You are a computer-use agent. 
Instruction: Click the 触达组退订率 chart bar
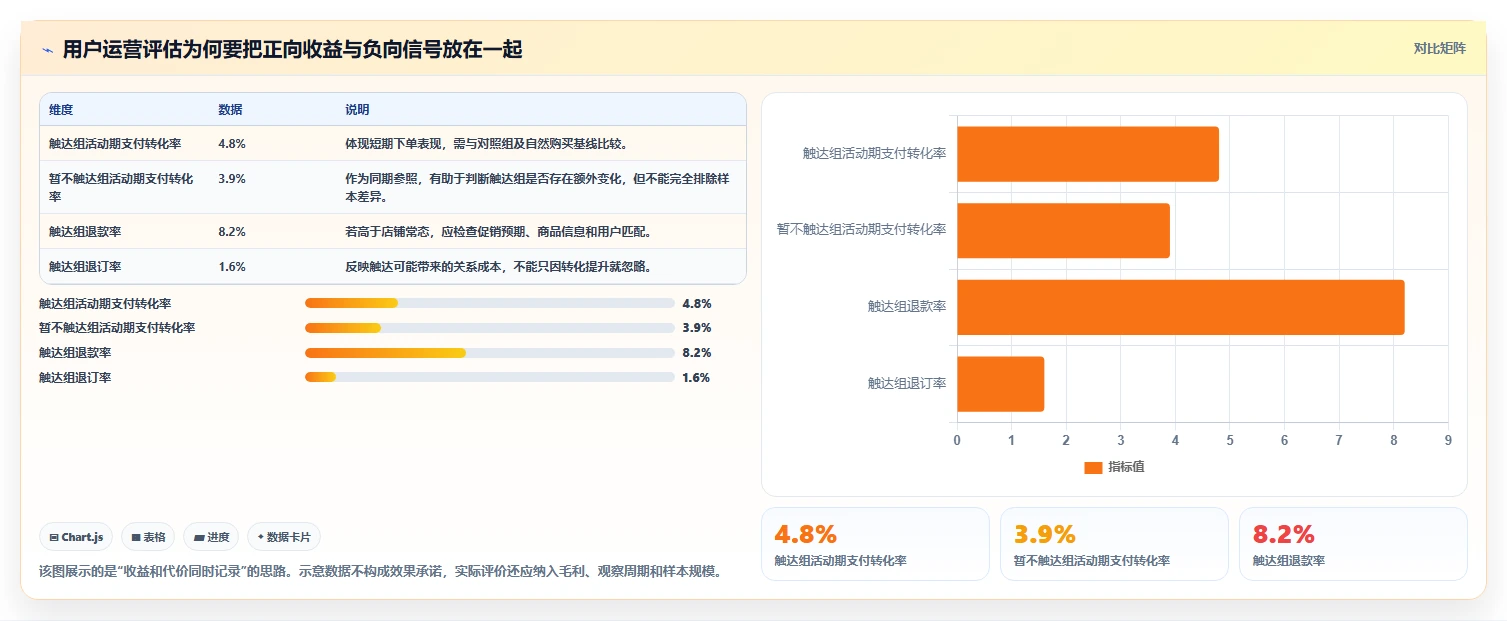[1000, 384]
